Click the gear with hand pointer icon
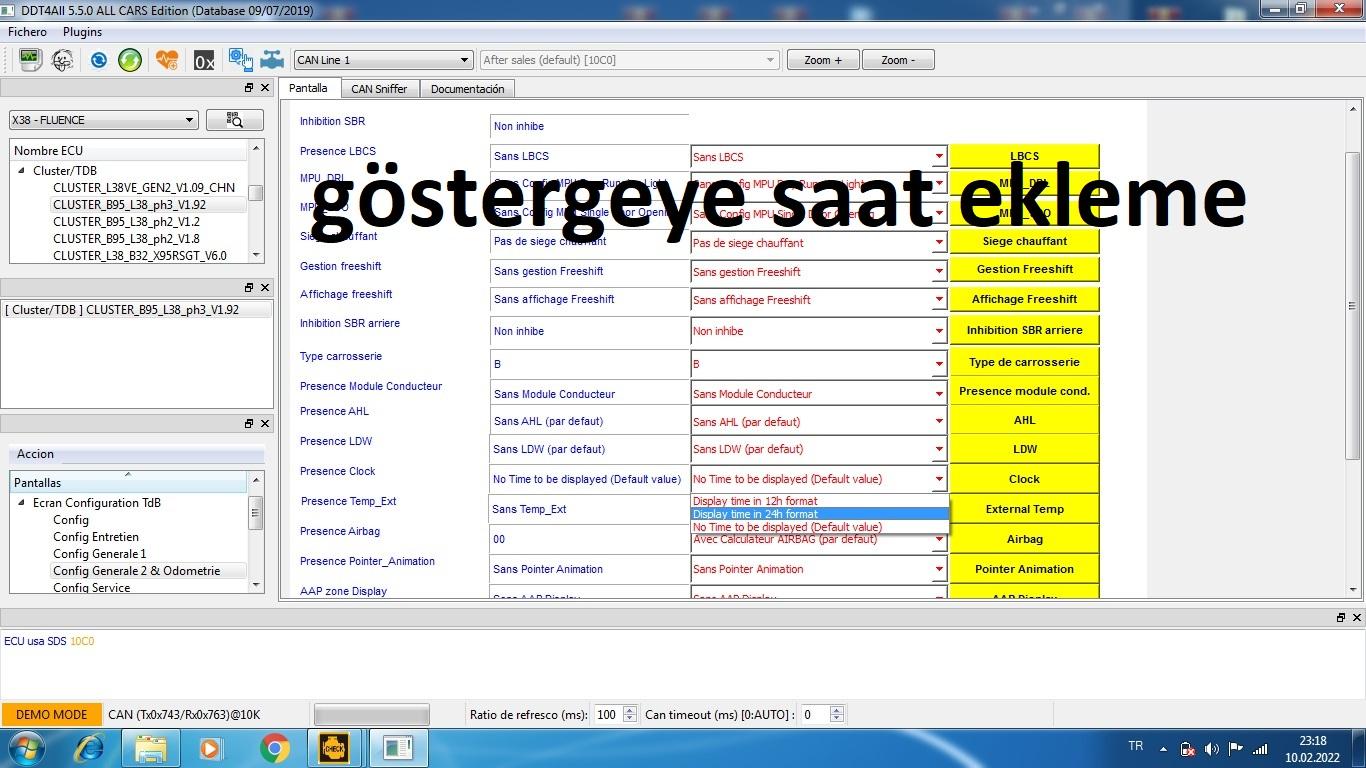 pyautogui.click(x=240, y=60)
